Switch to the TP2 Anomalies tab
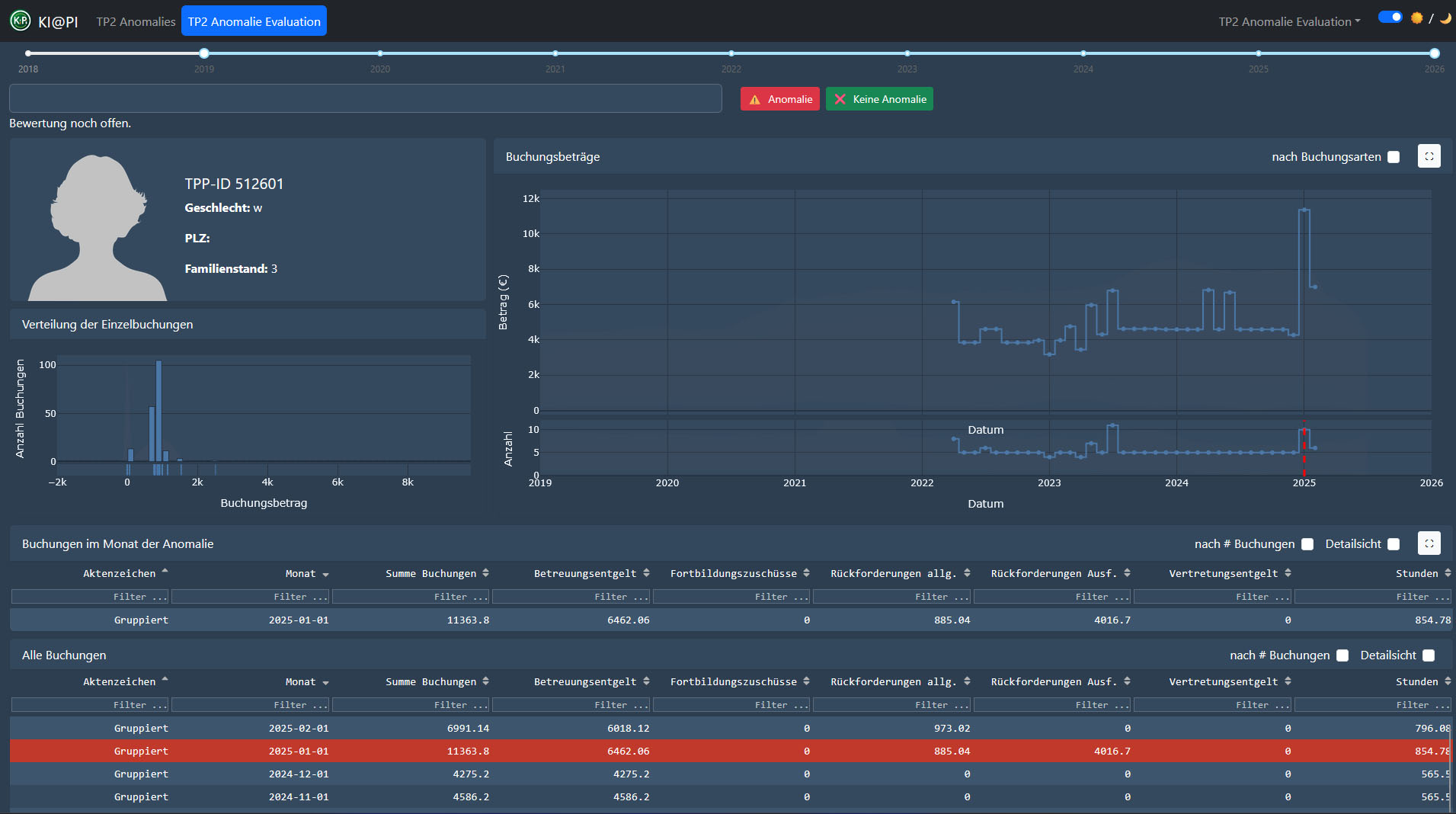The image size is (1456, 814). point(136,21)
